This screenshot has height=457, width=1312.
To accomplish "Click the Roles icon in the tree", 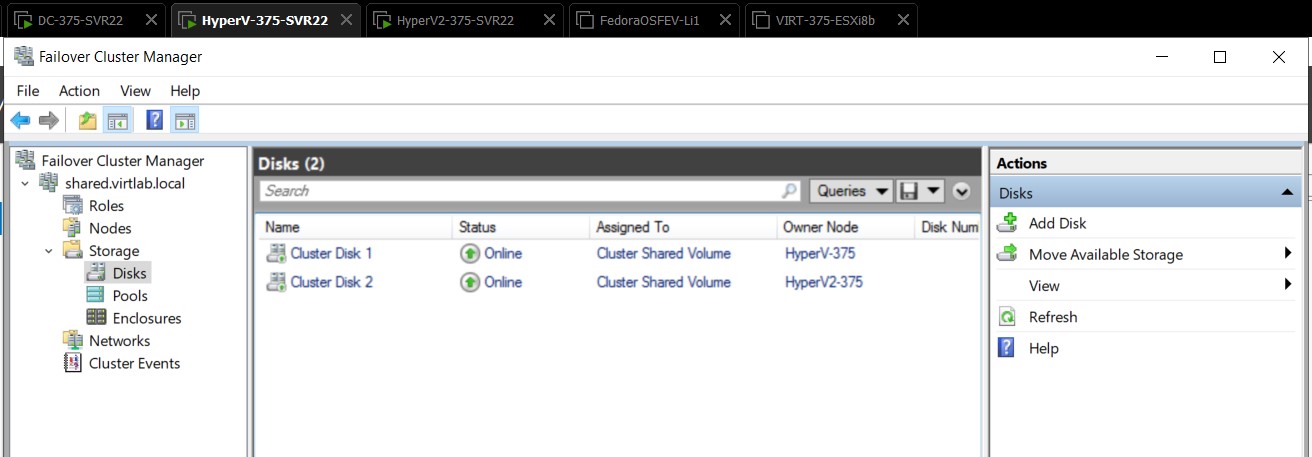I will pyautogui.click(x=72, y=205).
